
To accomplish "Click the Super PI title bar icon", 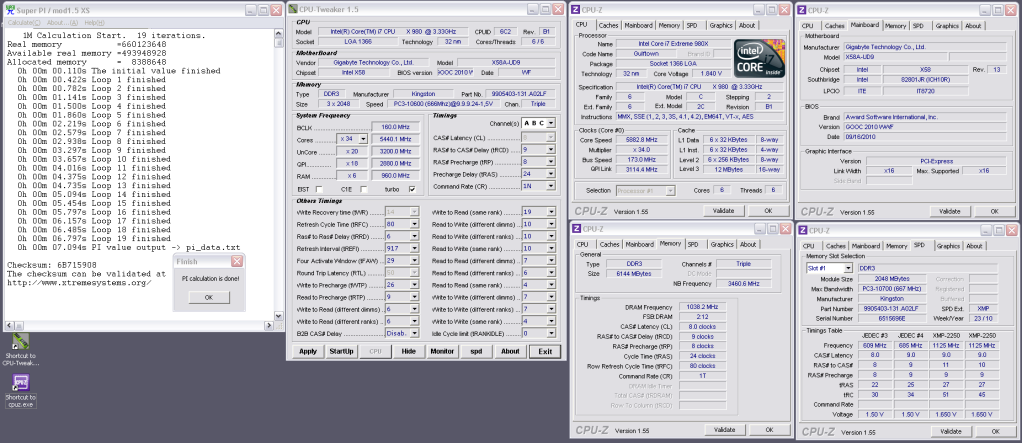I will (x=8, y=8).
